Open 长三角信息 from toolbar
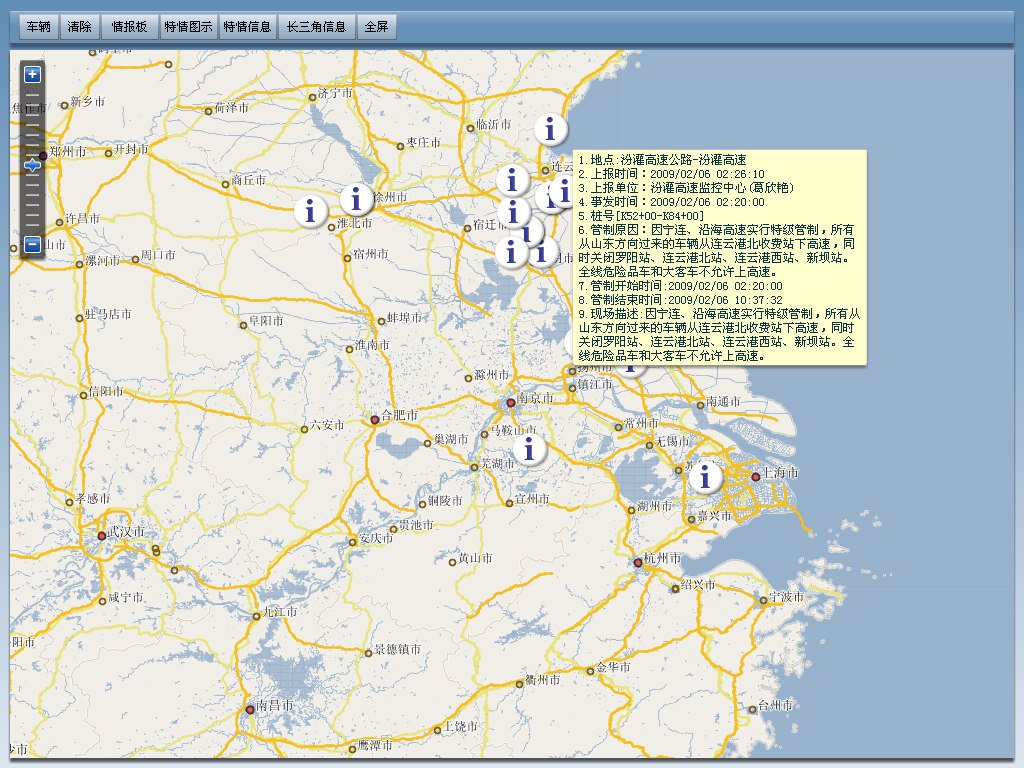The image size is (1024, 768). pos(316,27)
